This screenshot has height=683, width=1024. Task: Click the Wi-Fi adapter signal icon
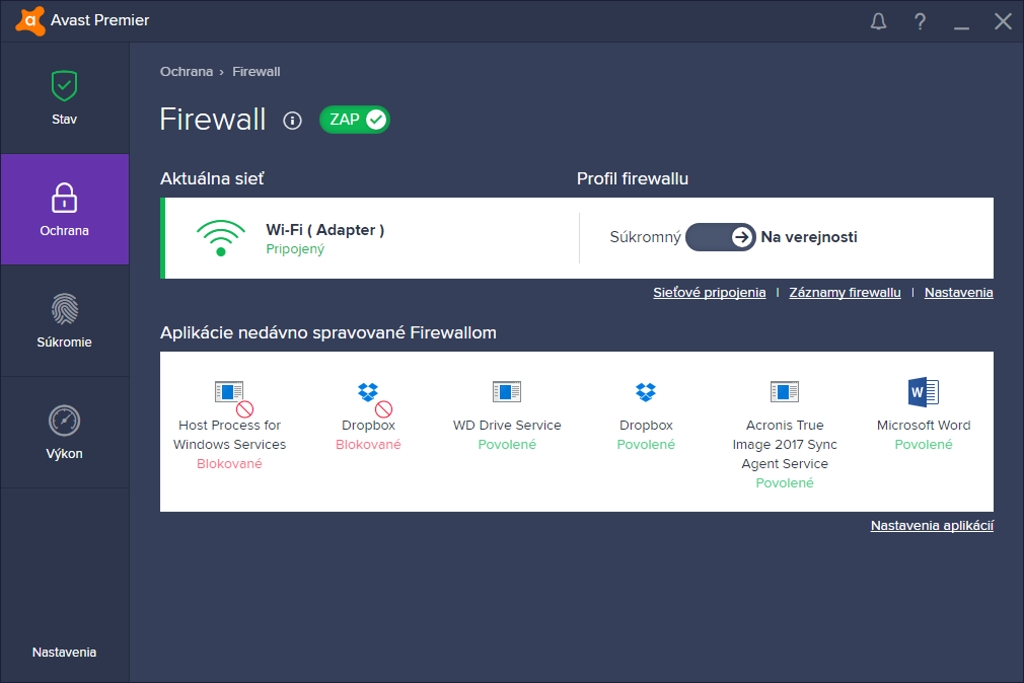pyautogui.click(x=221, y=238)
